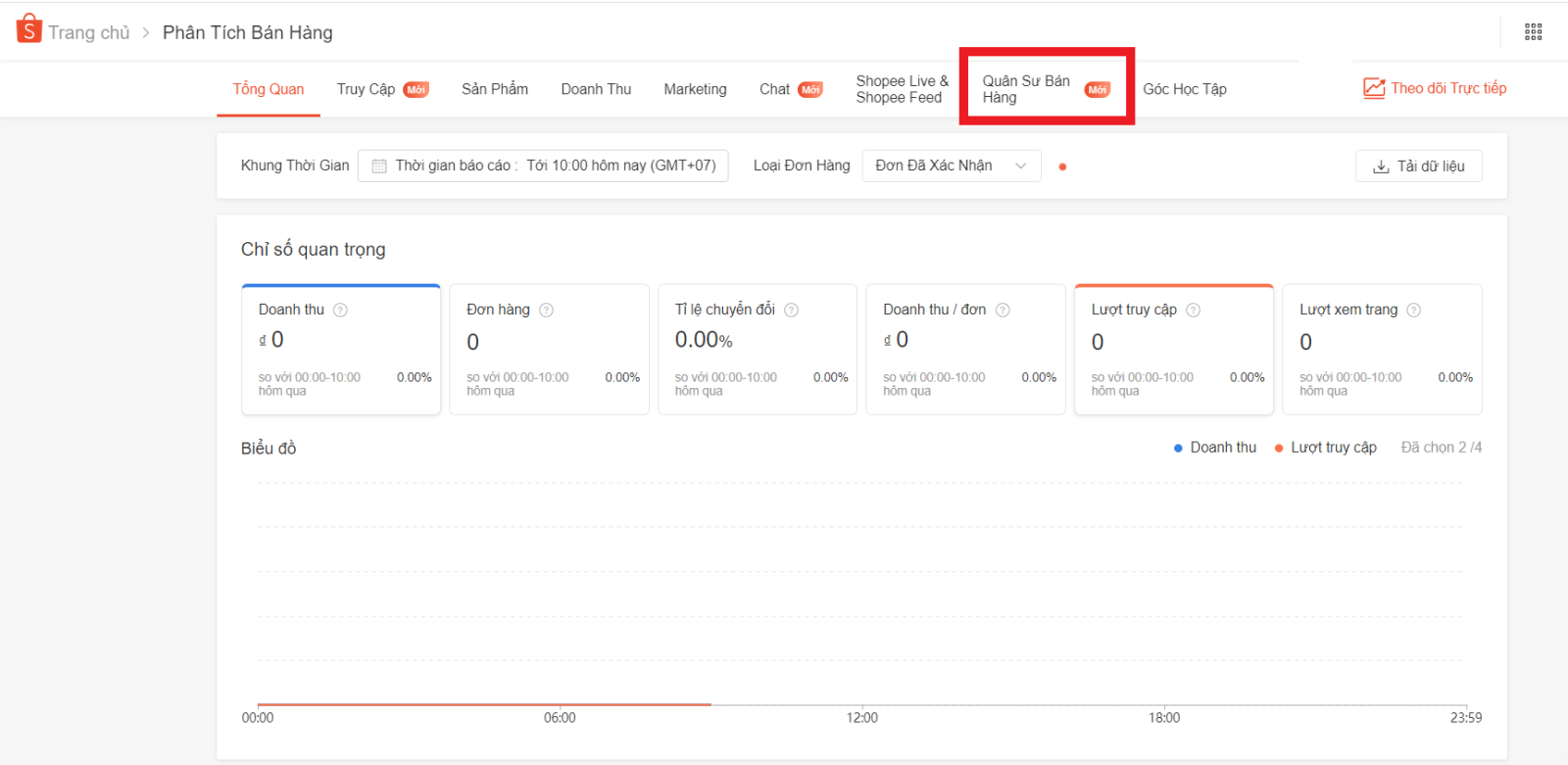Click the help icon beside Lượt truy cập

pos(1193,311)
